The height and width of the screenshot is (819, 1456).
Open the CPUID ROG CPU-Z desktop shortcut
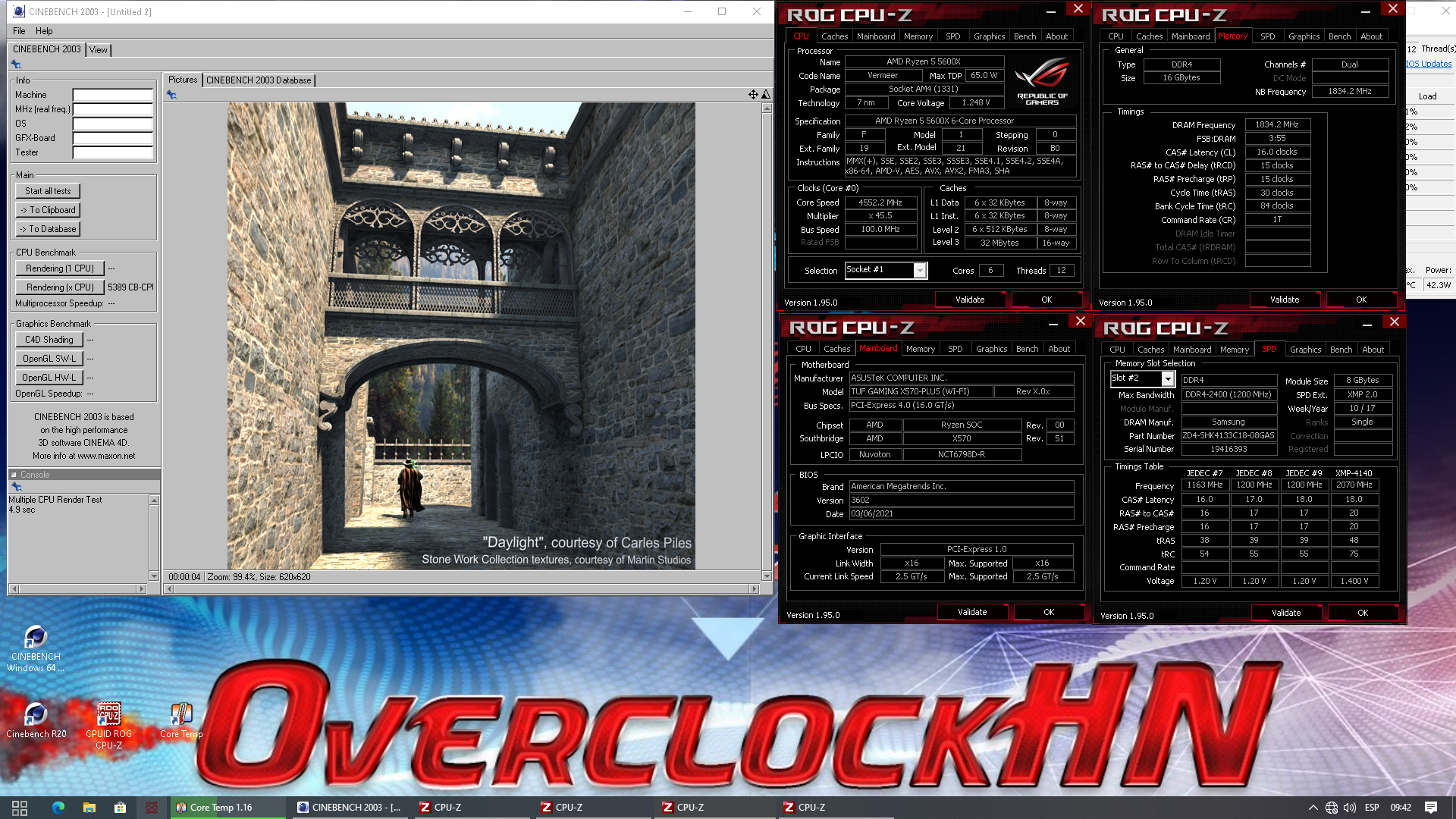tap(108, 726)
